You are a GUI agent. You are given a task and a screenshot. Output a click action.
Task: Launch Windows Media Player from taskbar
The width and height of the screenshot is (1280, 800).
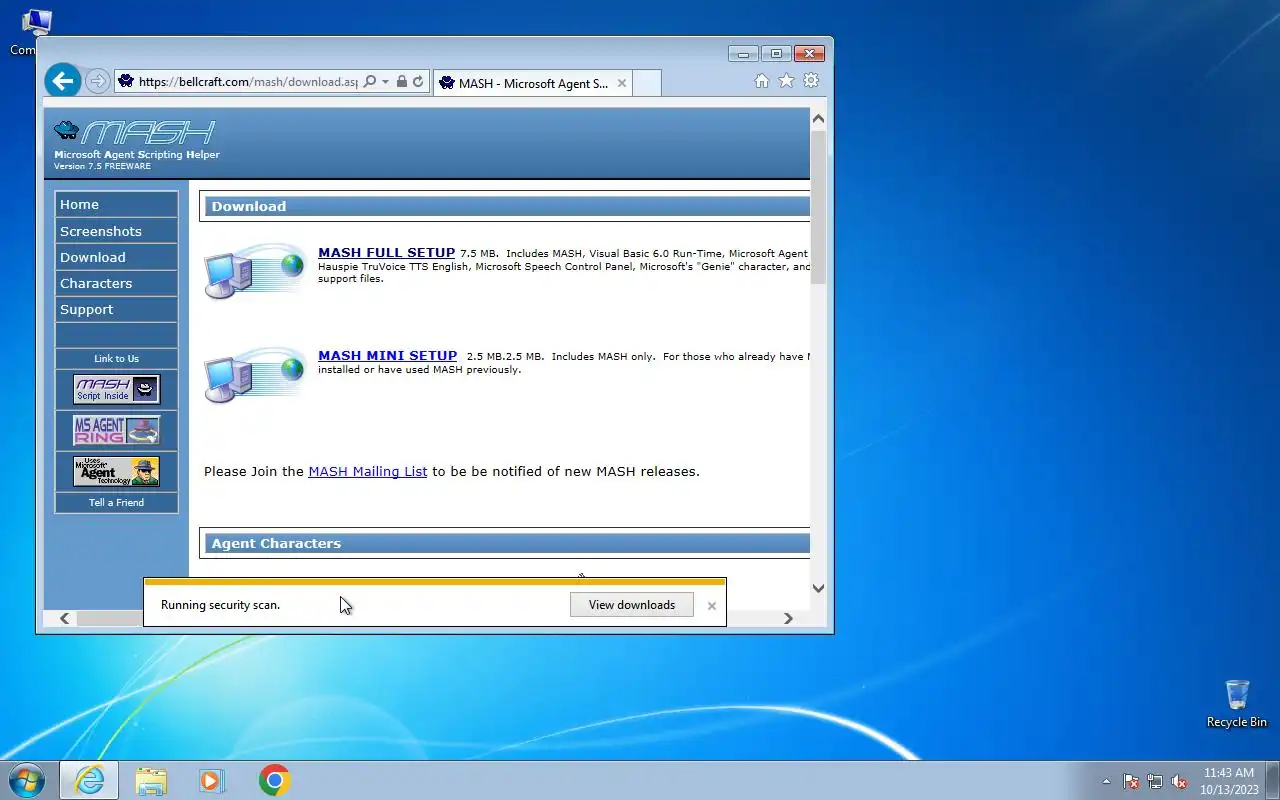[212, 780]
